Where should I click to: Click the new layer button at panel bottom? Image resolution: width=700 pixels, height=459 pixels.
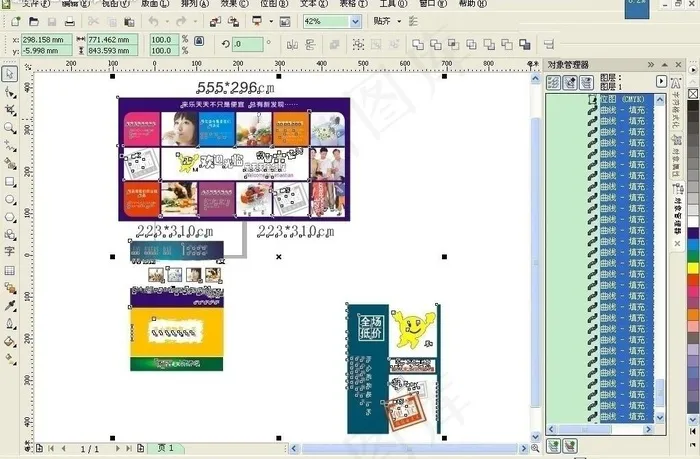[x=553, y=446]
